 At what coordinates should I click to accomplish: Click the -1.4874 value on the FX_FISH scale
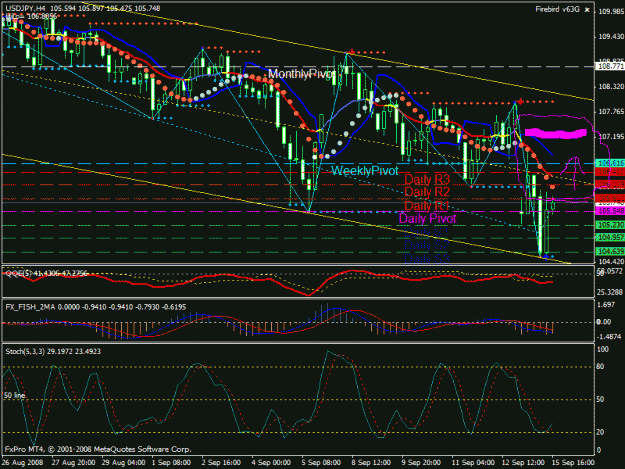click(x=609, y=337)
